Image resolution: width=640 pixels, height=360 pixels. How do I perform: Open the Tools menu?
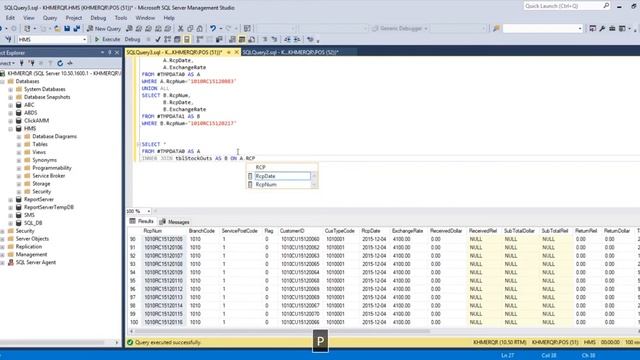[121, 18]
